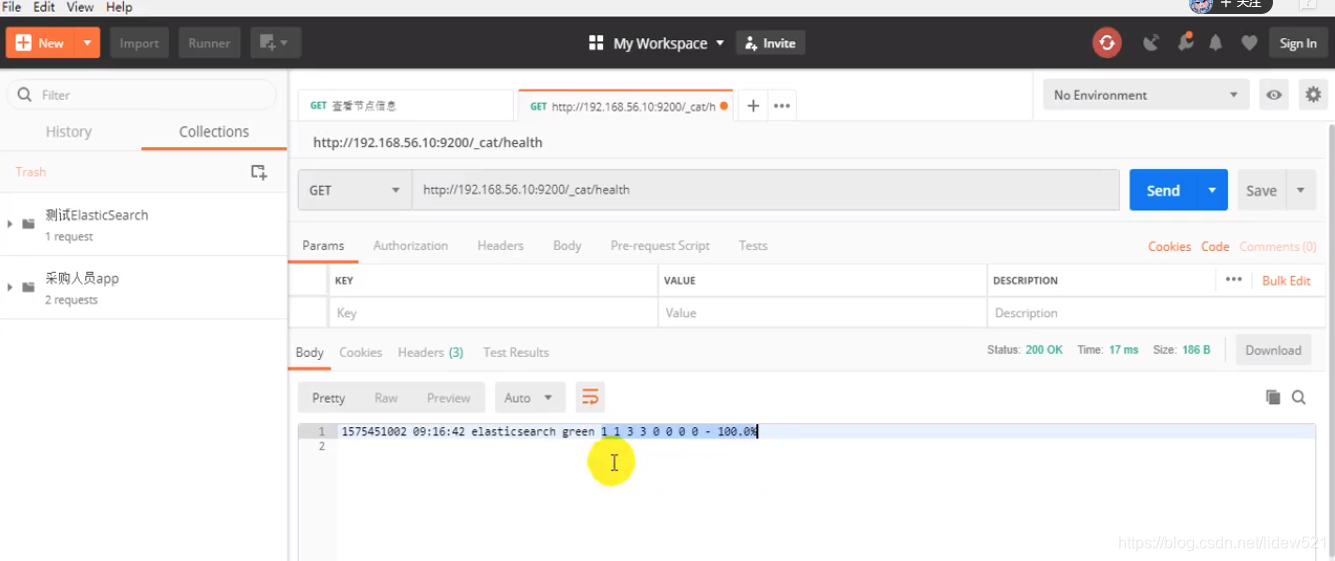Image resolution: width=1335 pixels, height=561 pixels.
Task: Open the Runner
Action: pos(209,43)
